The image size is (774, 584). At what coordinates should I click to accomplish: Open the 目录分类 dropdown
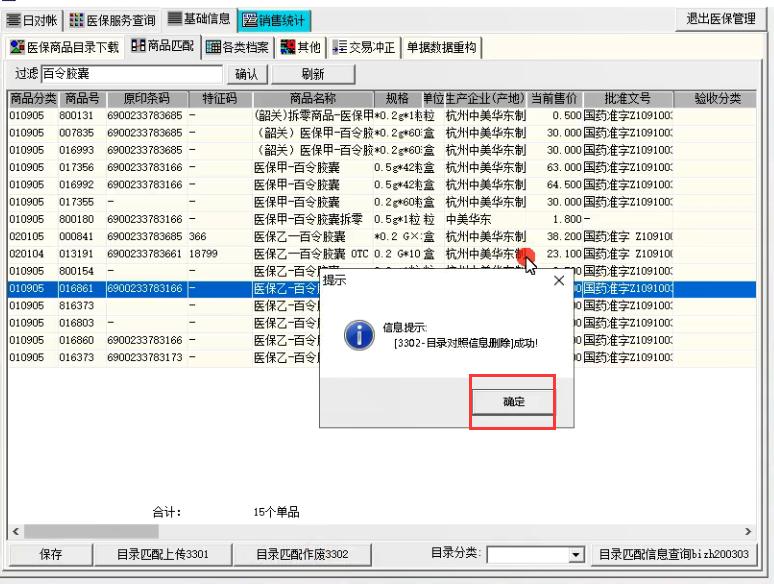(x=575, y=555)
